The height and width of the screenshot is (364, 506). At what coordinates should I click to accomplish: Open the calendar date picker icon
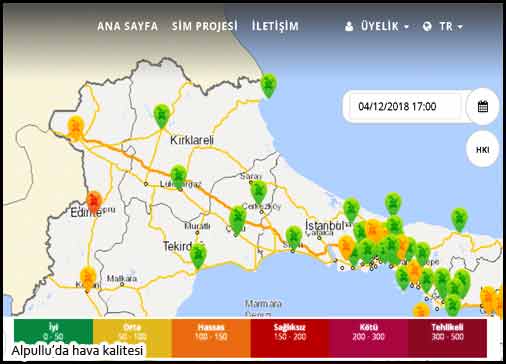(483, 107)
